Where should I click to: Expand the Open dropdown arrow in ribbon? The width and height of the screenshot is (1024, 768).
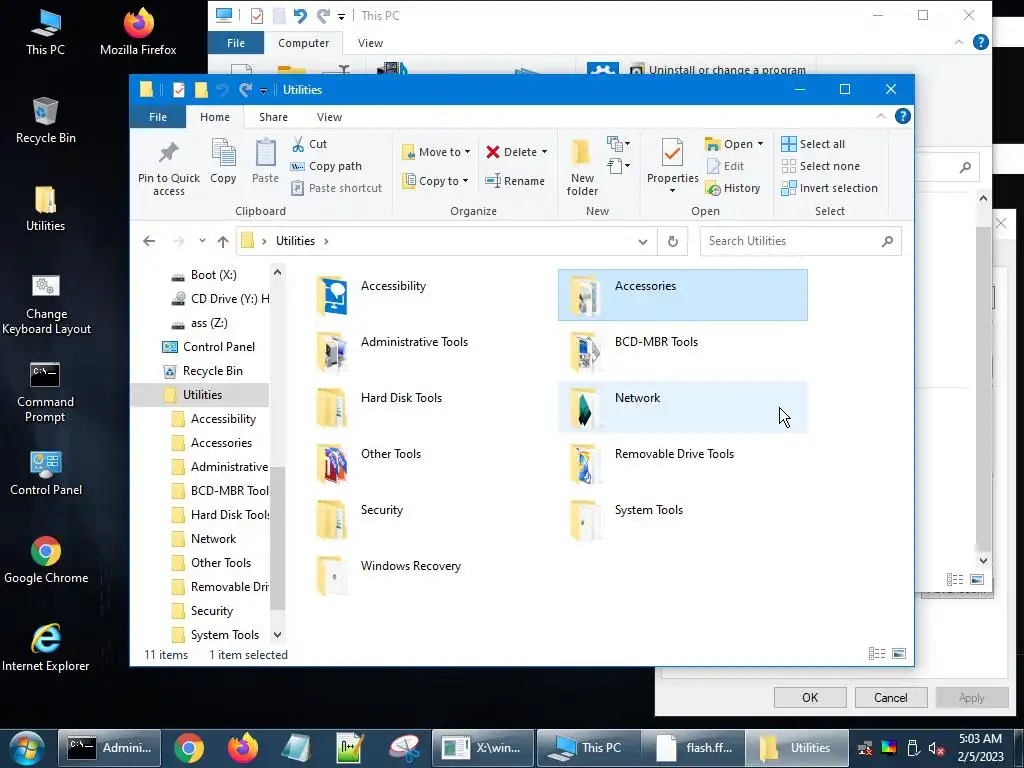(x=760, y=144)
